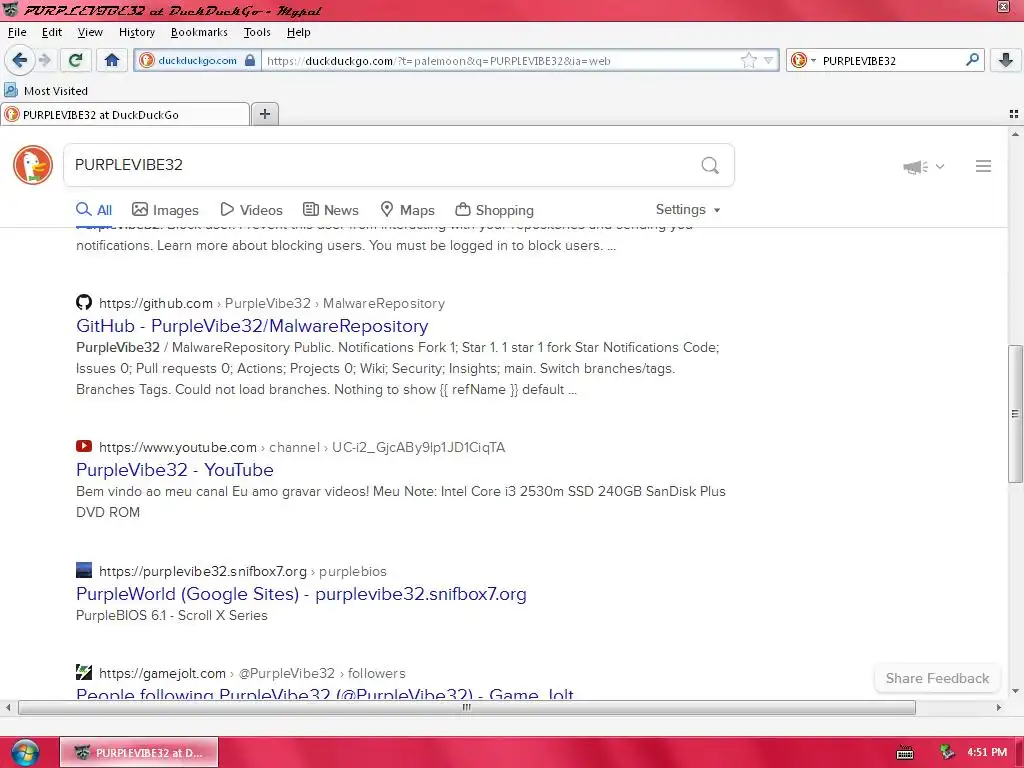The height and width of the screenshot is (768, 1024).
Task: Click the scroll down arrow
Action: [1015, 691]
